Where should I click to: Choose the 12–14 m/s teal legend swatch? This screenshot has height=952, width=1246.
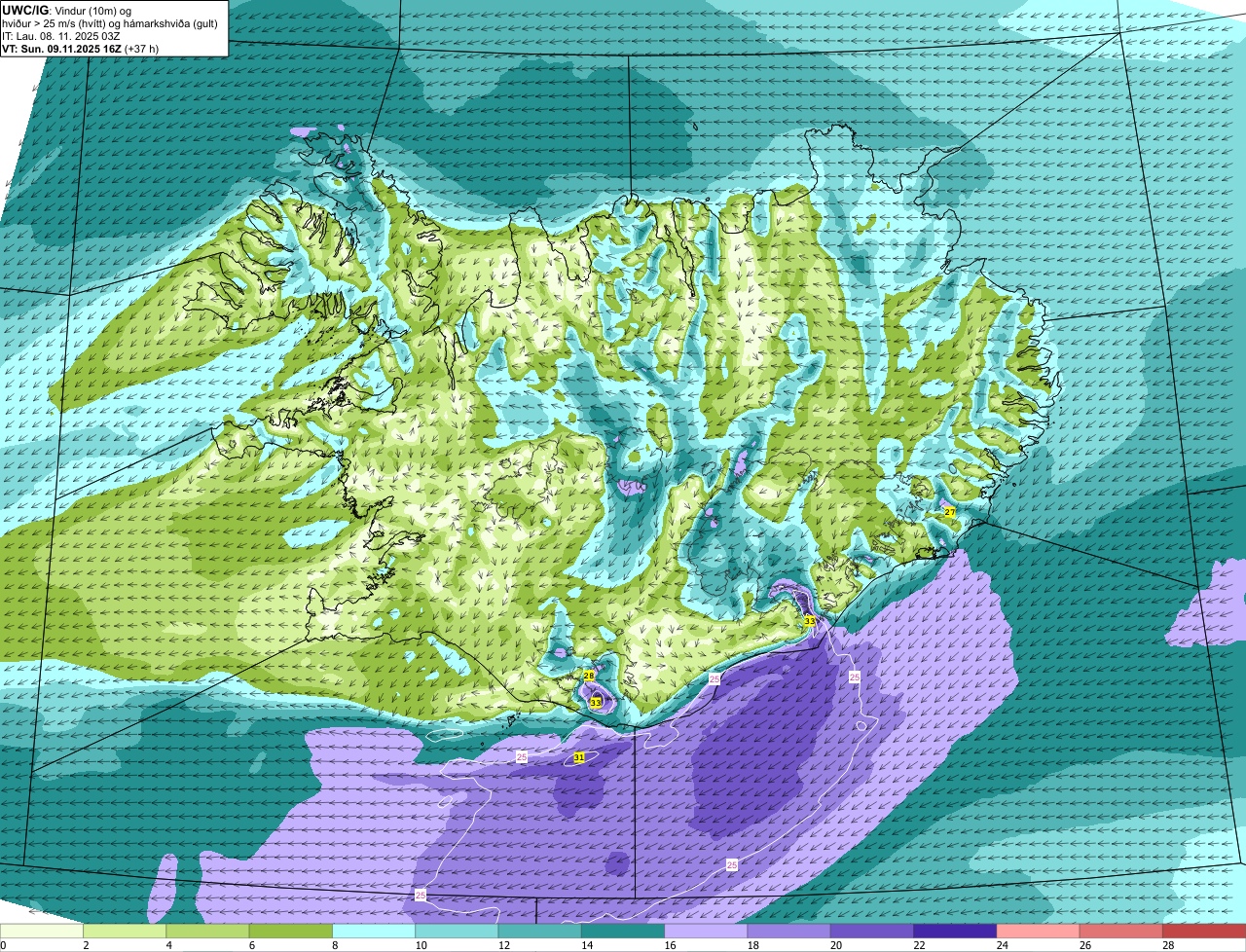(x=540, y=931)
